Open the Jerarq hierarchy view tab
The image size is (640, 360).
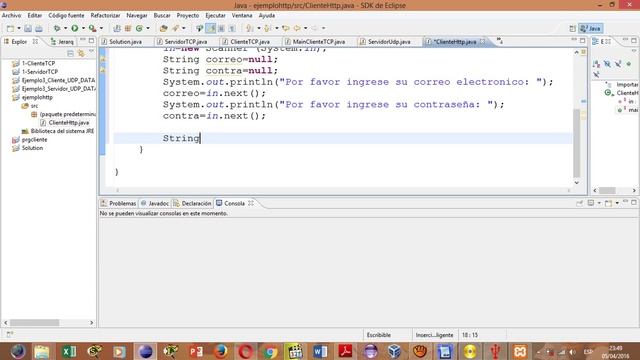coord(62,42)
